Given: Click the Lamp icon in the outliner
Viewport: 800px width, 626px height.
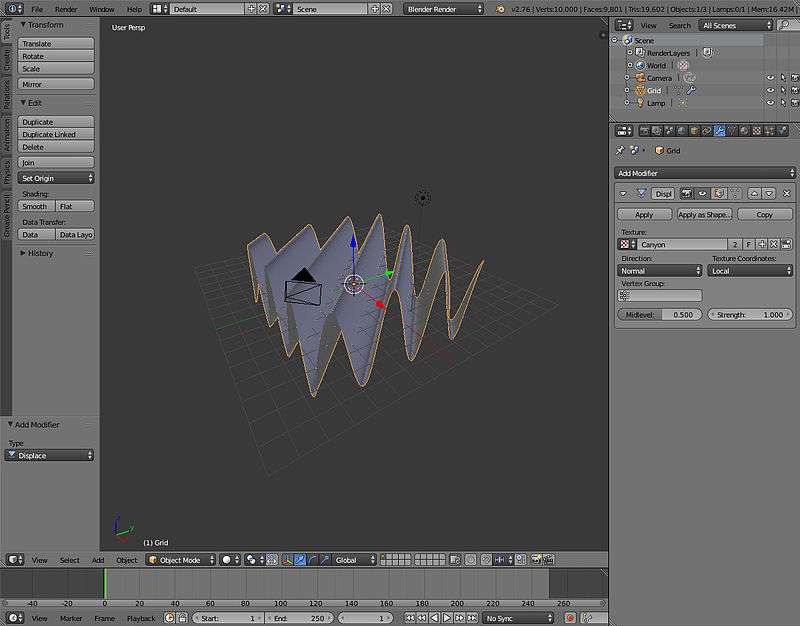Looking at the screenshot, I should 639,103.
